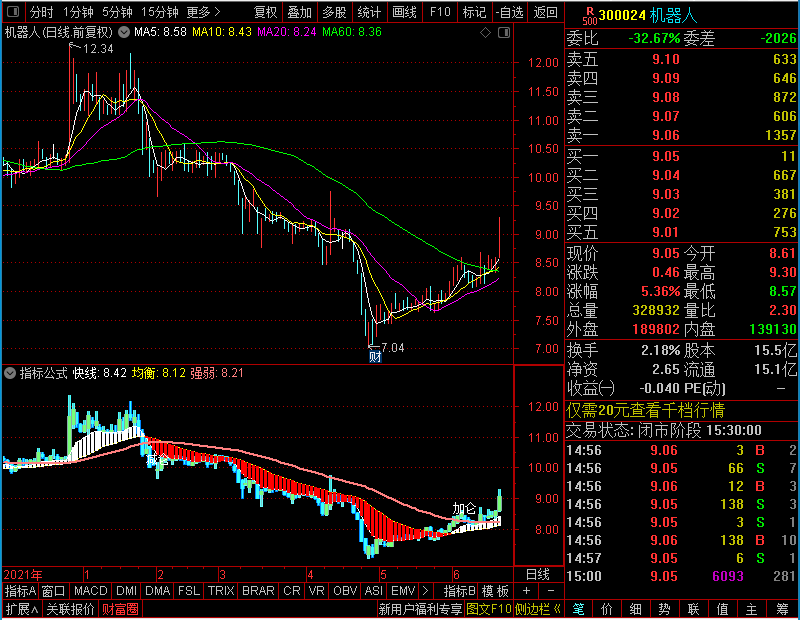Apply the DMI indicator

126,591
